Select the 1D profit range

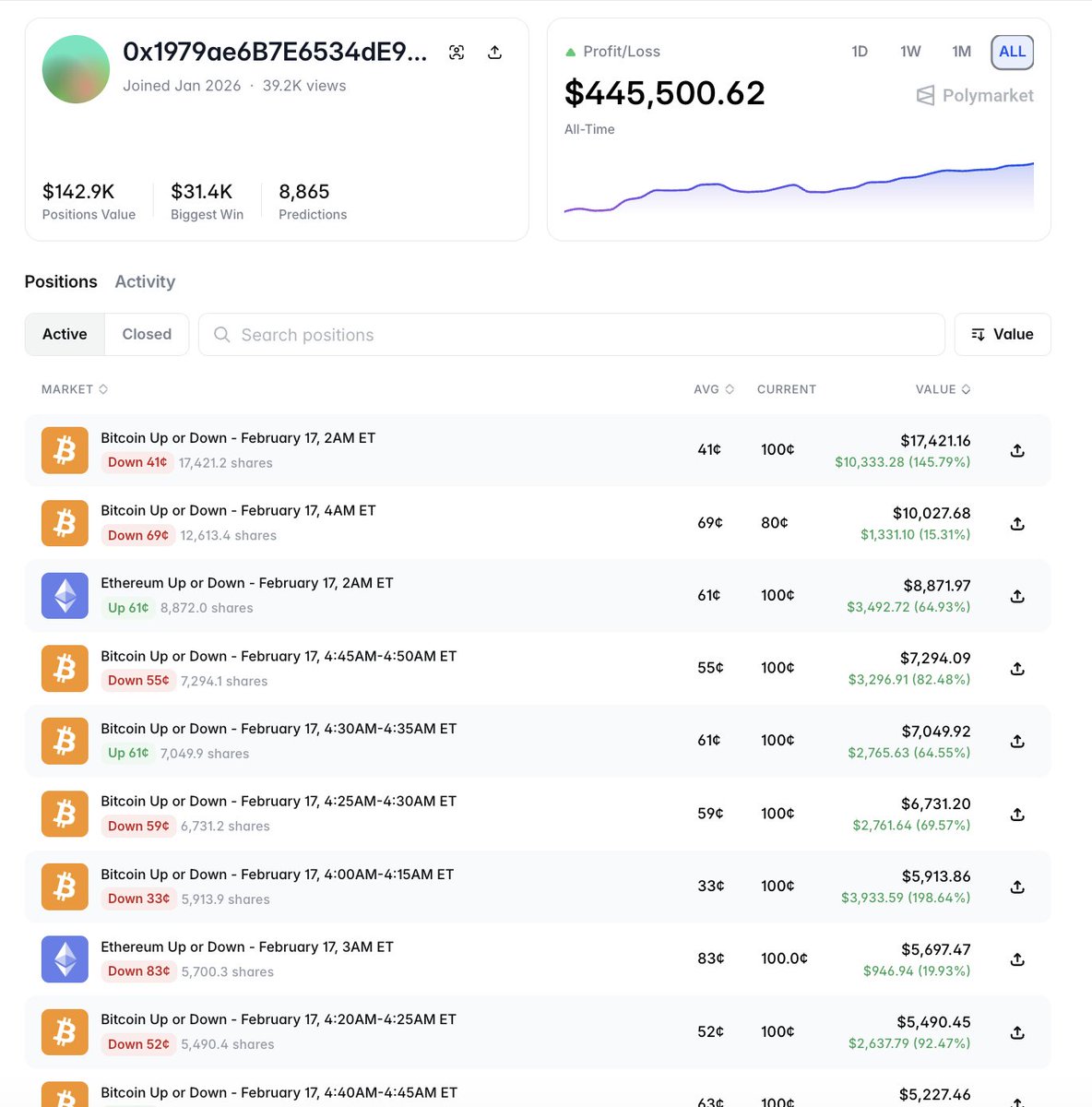[x=860, y=52]
